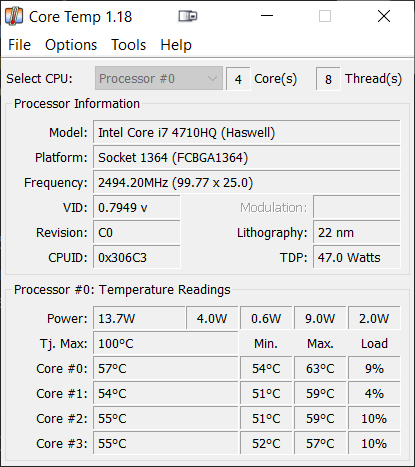Viewport: 415px width, 467px height.
Task: Click Core #2 minimum temperature field
Action: (x=266, y=418)
